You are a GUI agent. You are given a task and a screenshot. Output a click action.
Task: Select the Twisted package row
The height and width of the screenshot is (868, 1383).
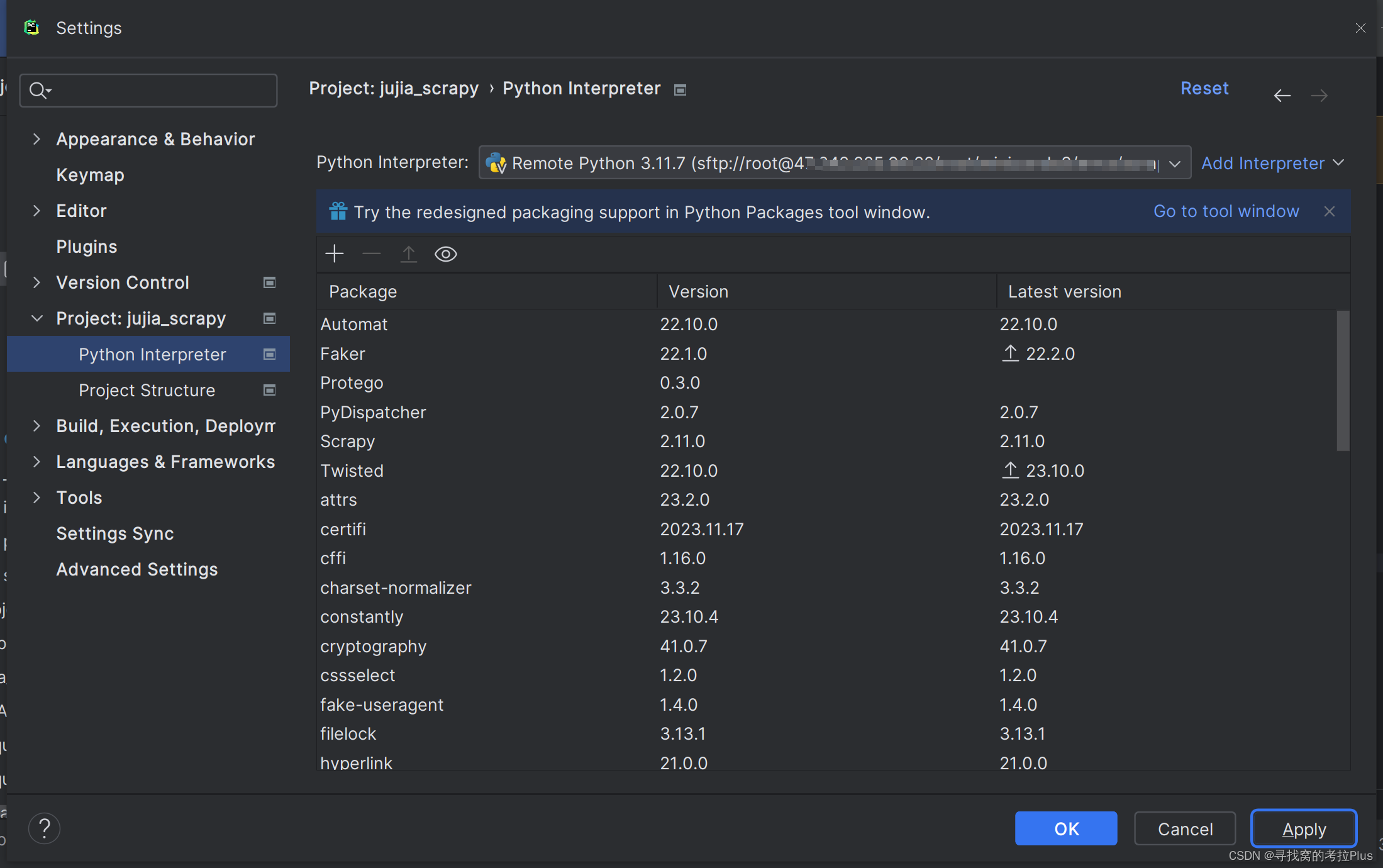tap(826, 470)
